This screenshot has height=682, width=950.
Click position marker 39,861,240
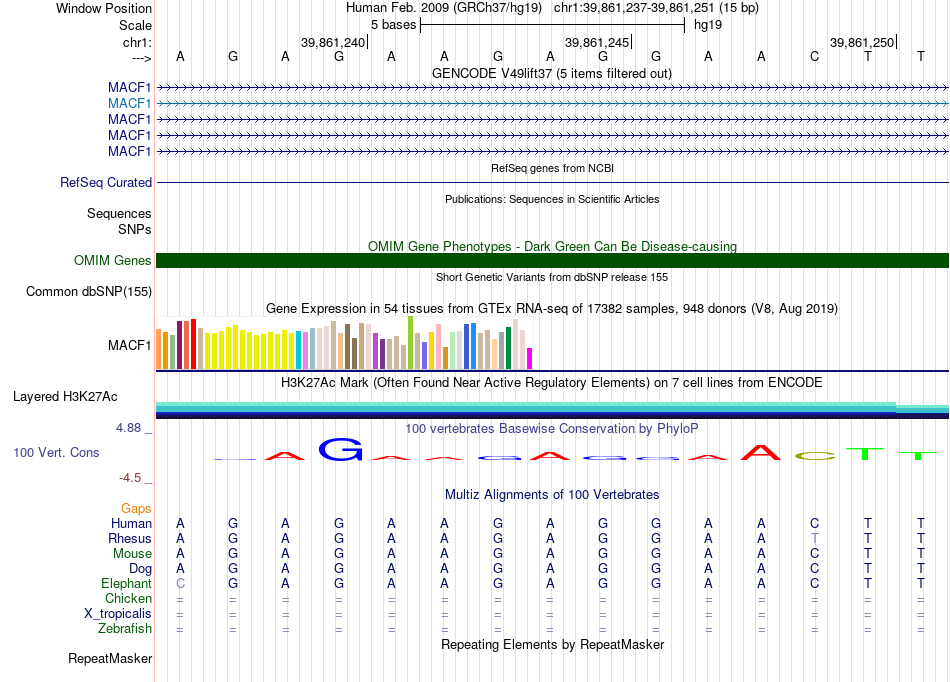(333, 42)
